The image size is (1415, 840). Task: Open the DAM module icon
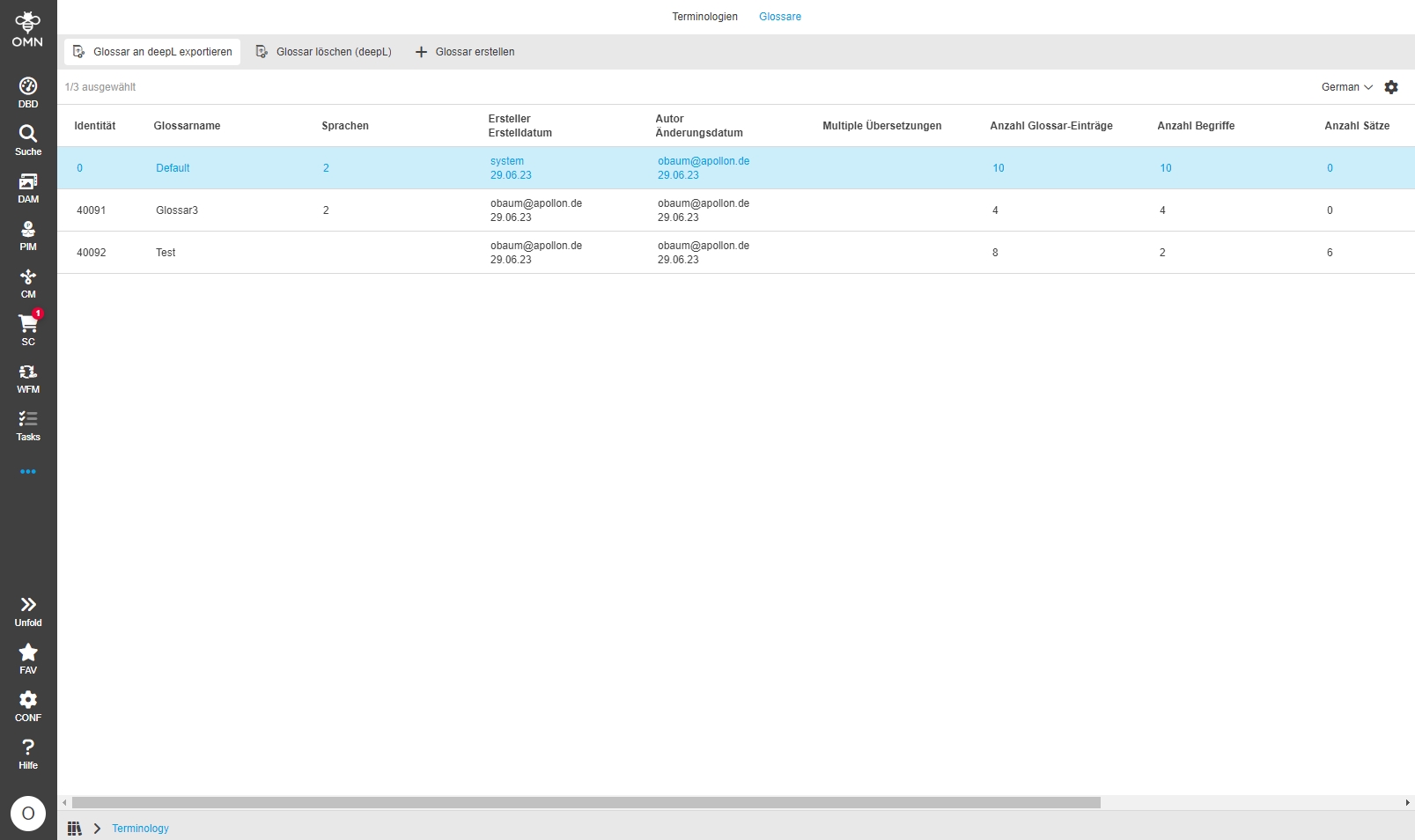point(28,187)
